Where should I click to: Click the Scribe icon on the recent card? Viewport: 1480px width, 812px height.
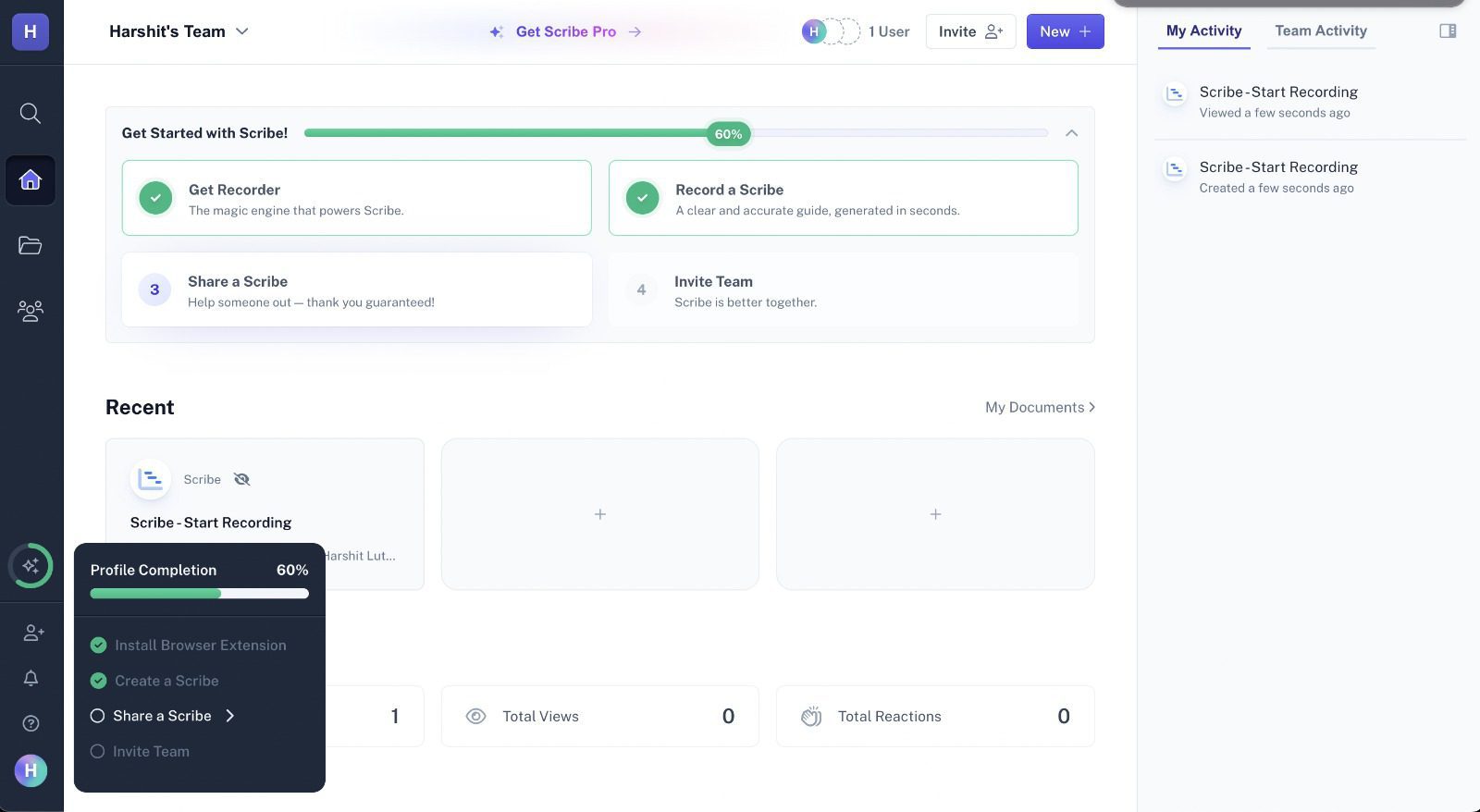click(x=150, y=479)
